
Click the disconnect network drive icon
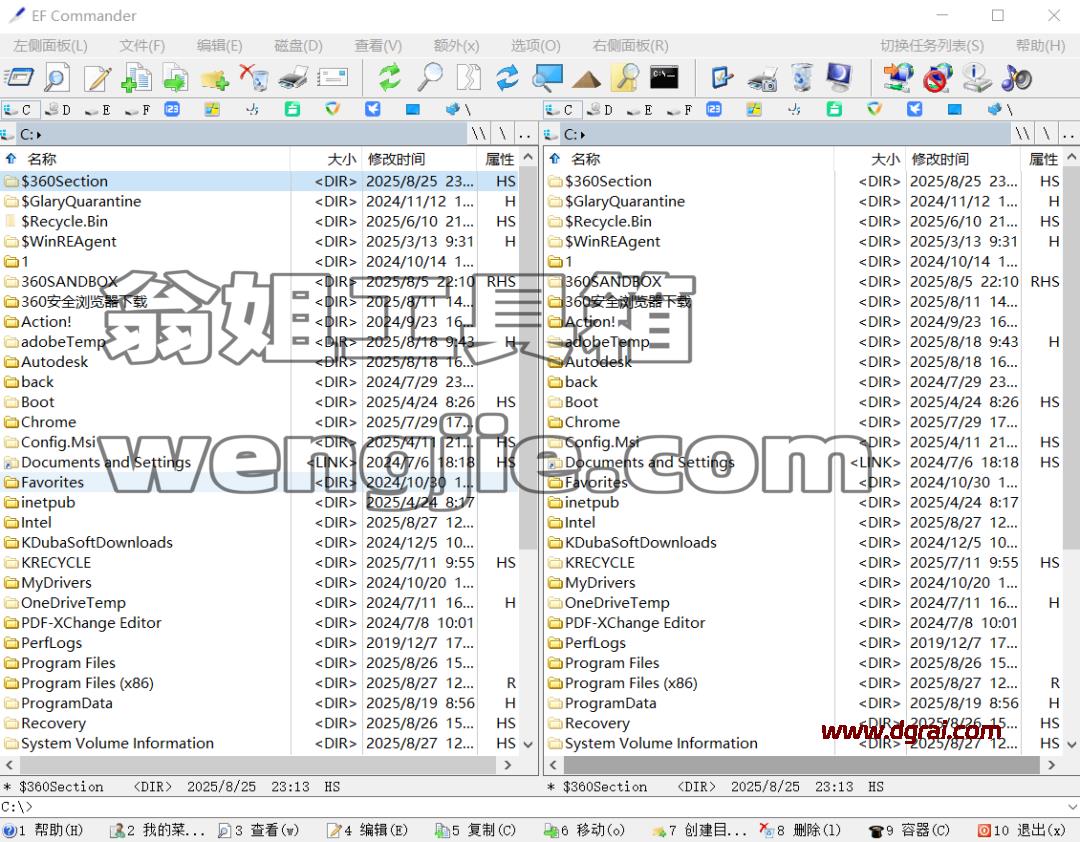937,77
